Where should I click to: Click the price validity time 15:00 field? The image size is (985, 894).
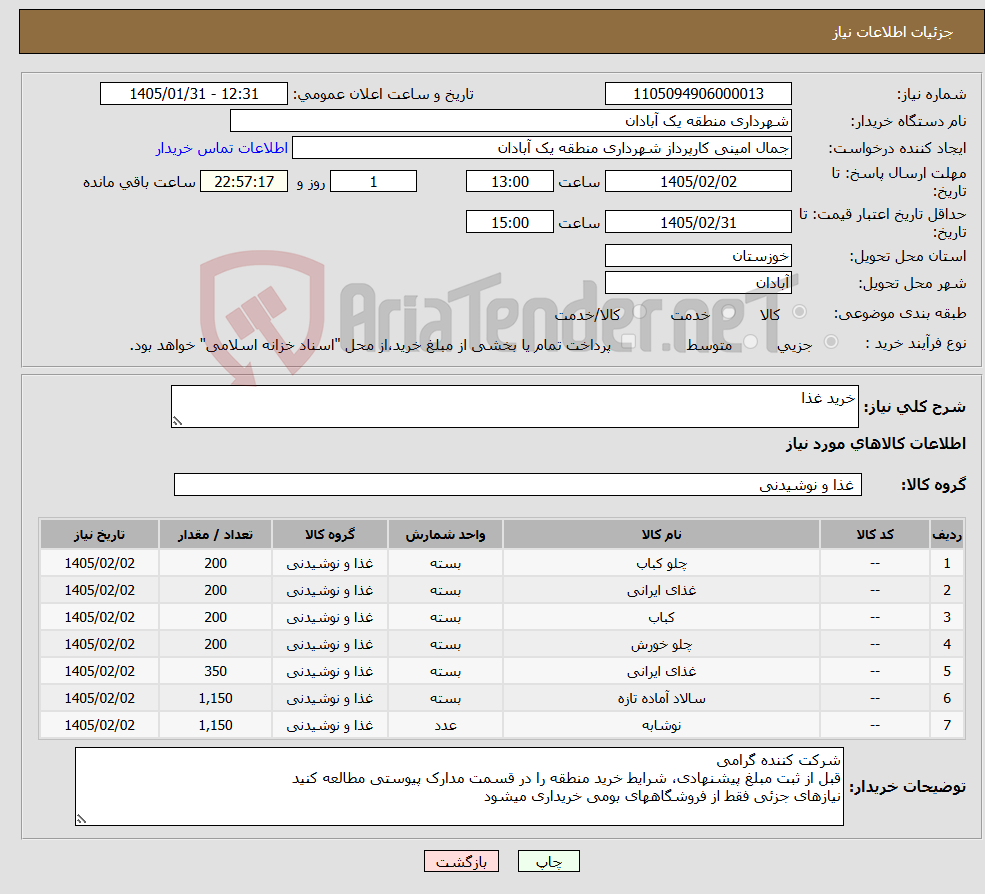tap(509, 222)
